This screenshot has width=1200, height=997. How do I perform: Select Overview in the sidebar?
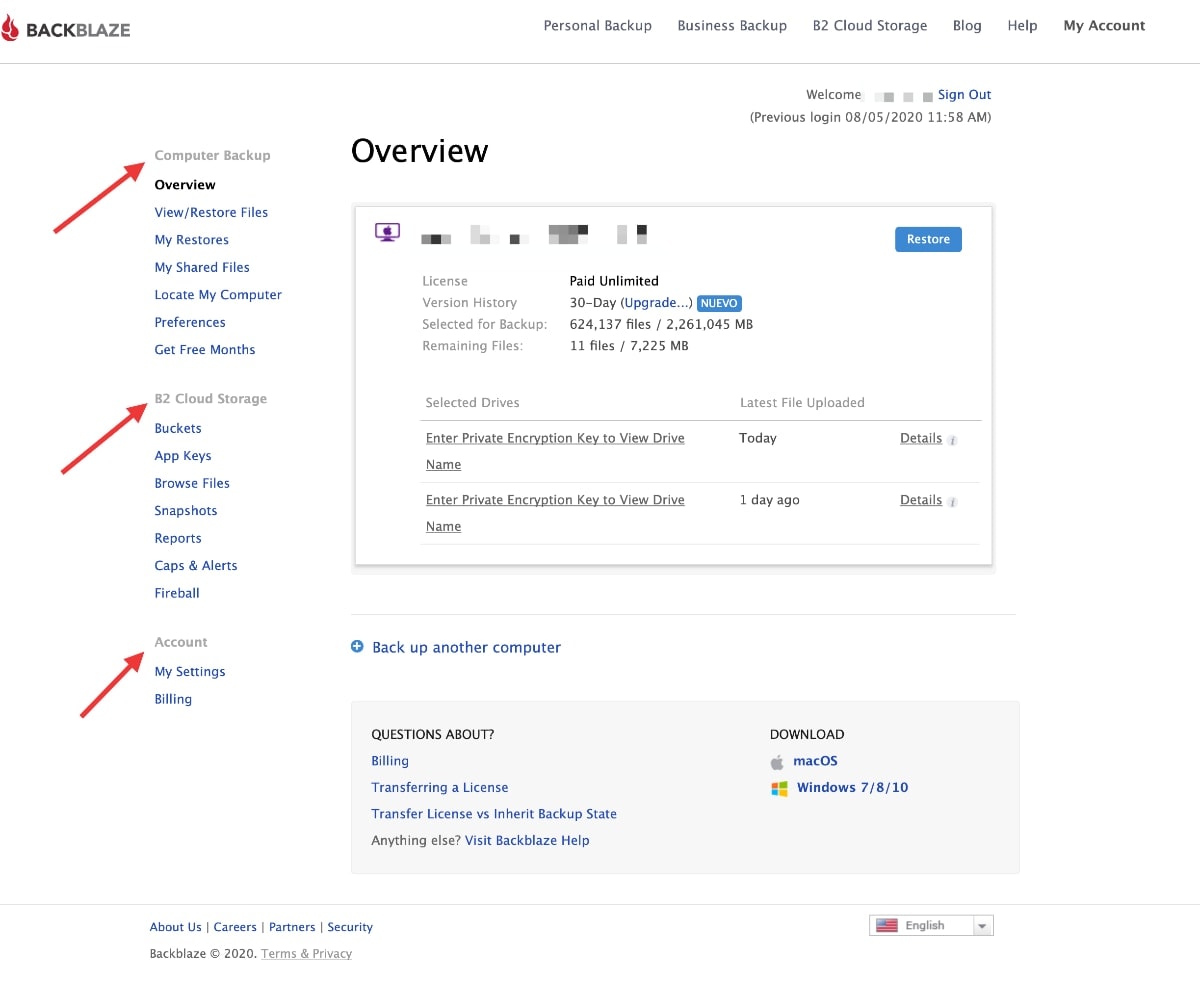coord(185,185)
